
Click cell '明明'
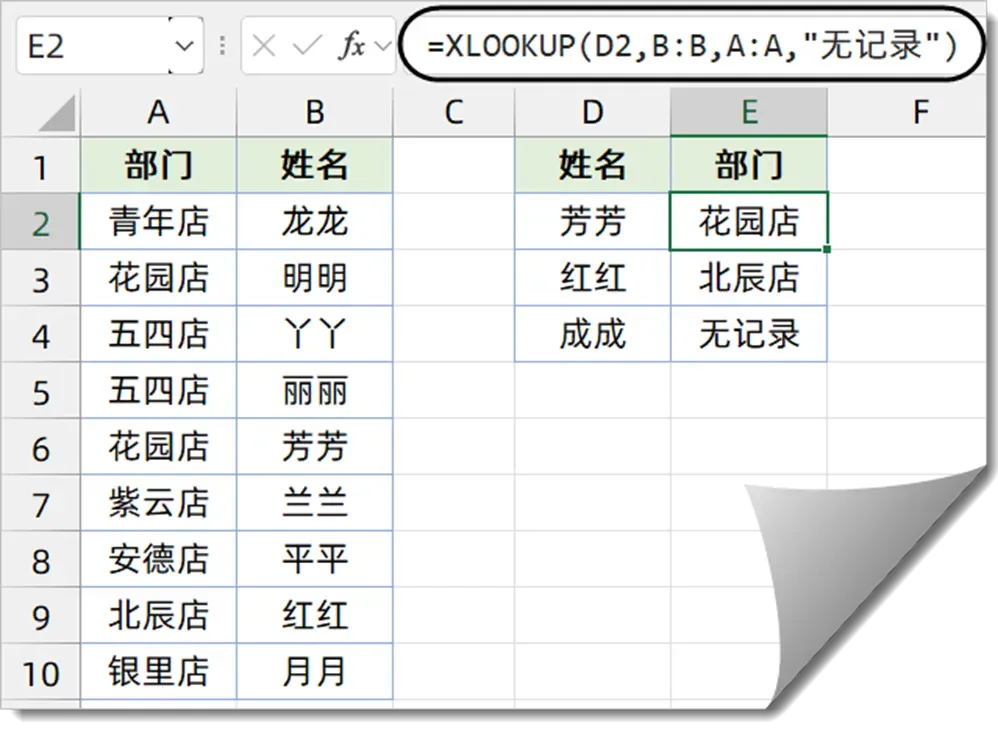314,278
